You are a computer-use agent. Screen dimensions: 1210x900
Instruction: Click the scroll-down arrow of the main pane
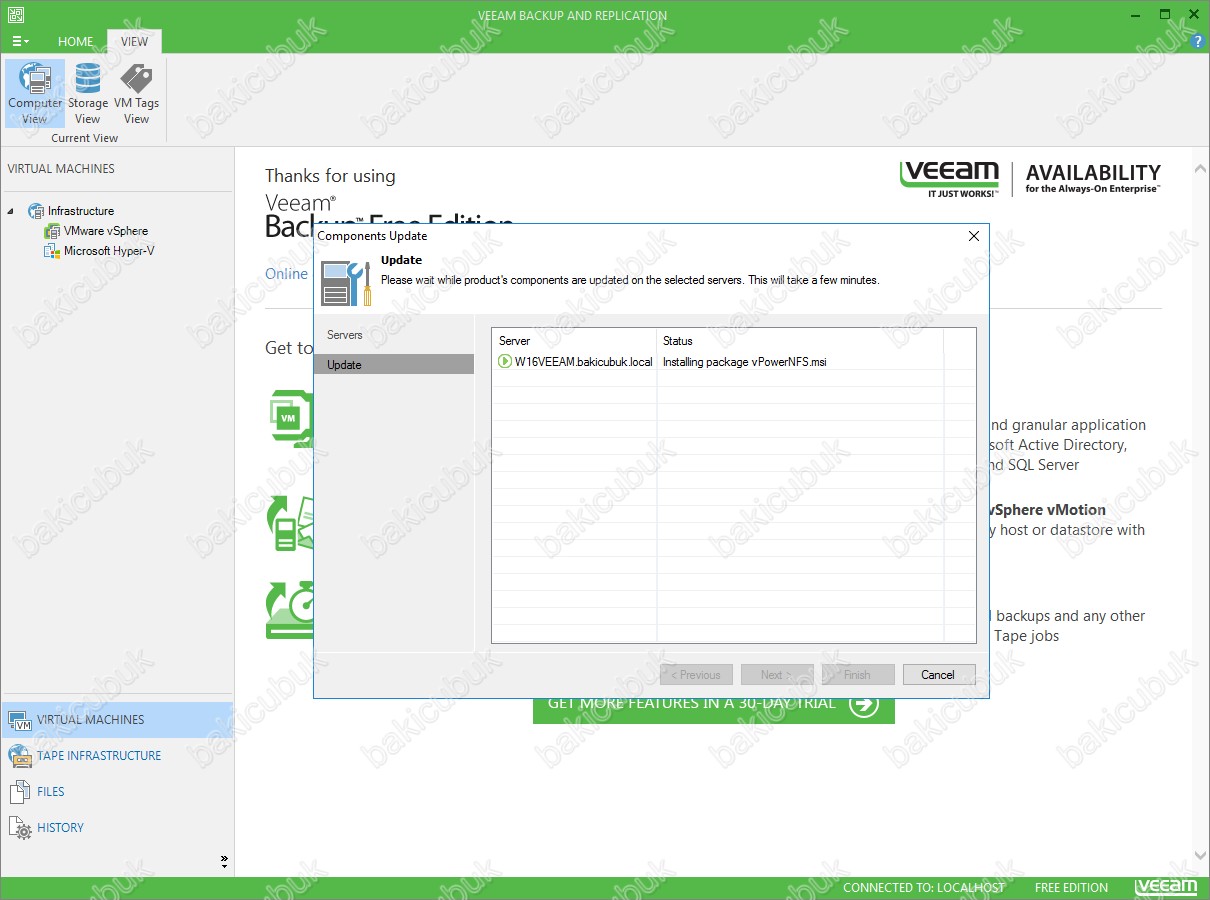(1200, 856)
